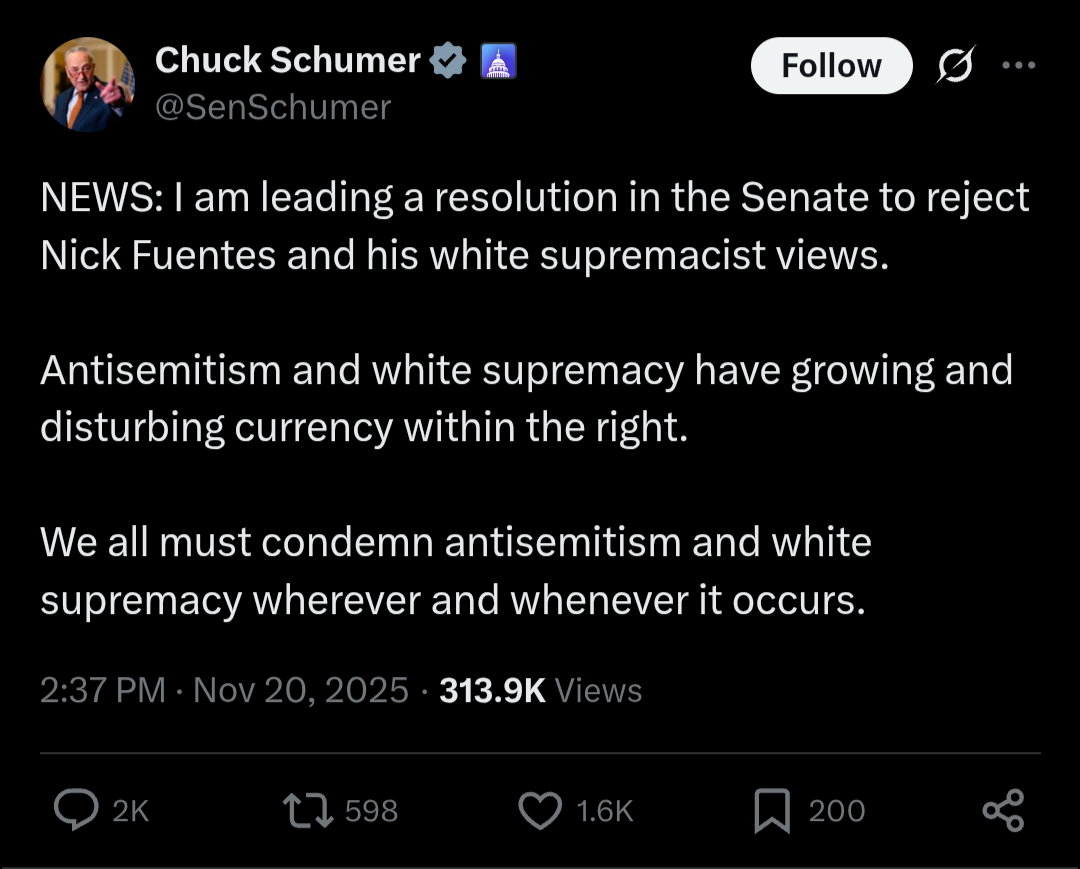Click the repost arrows icon
Screen dimensions: 1080x869
click(309, 810)
